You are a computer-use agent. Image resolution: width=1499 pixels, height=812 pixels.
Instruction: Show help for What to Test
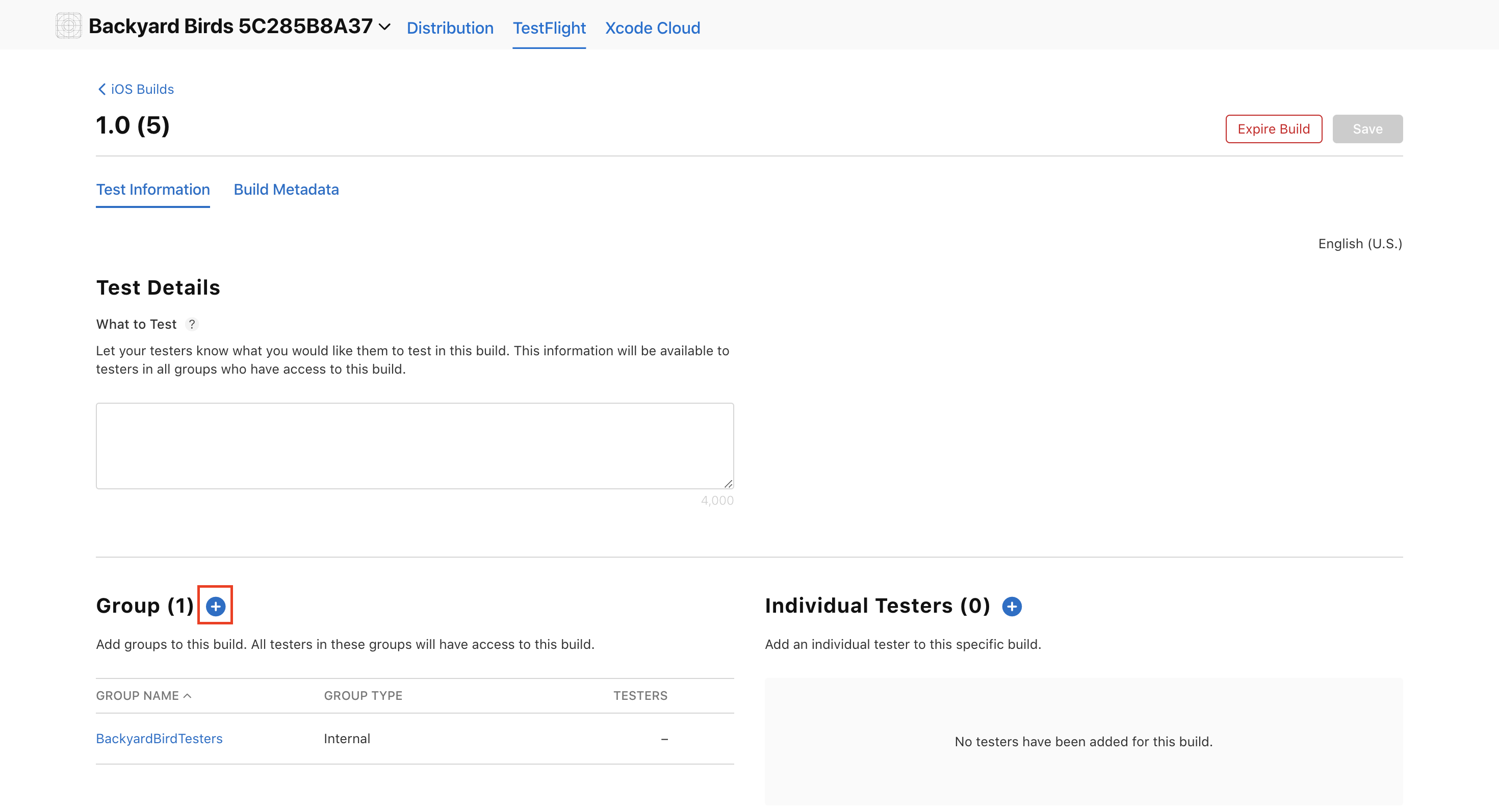pyautogui.click(x=191, y=324)
